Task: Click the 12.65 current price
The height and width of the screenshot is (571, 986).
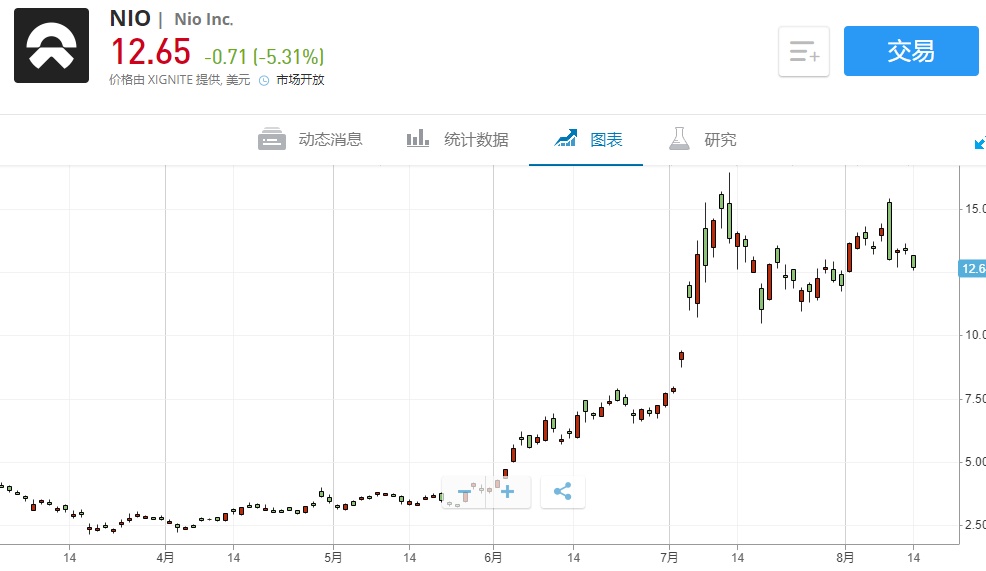Action: [150, 52]
